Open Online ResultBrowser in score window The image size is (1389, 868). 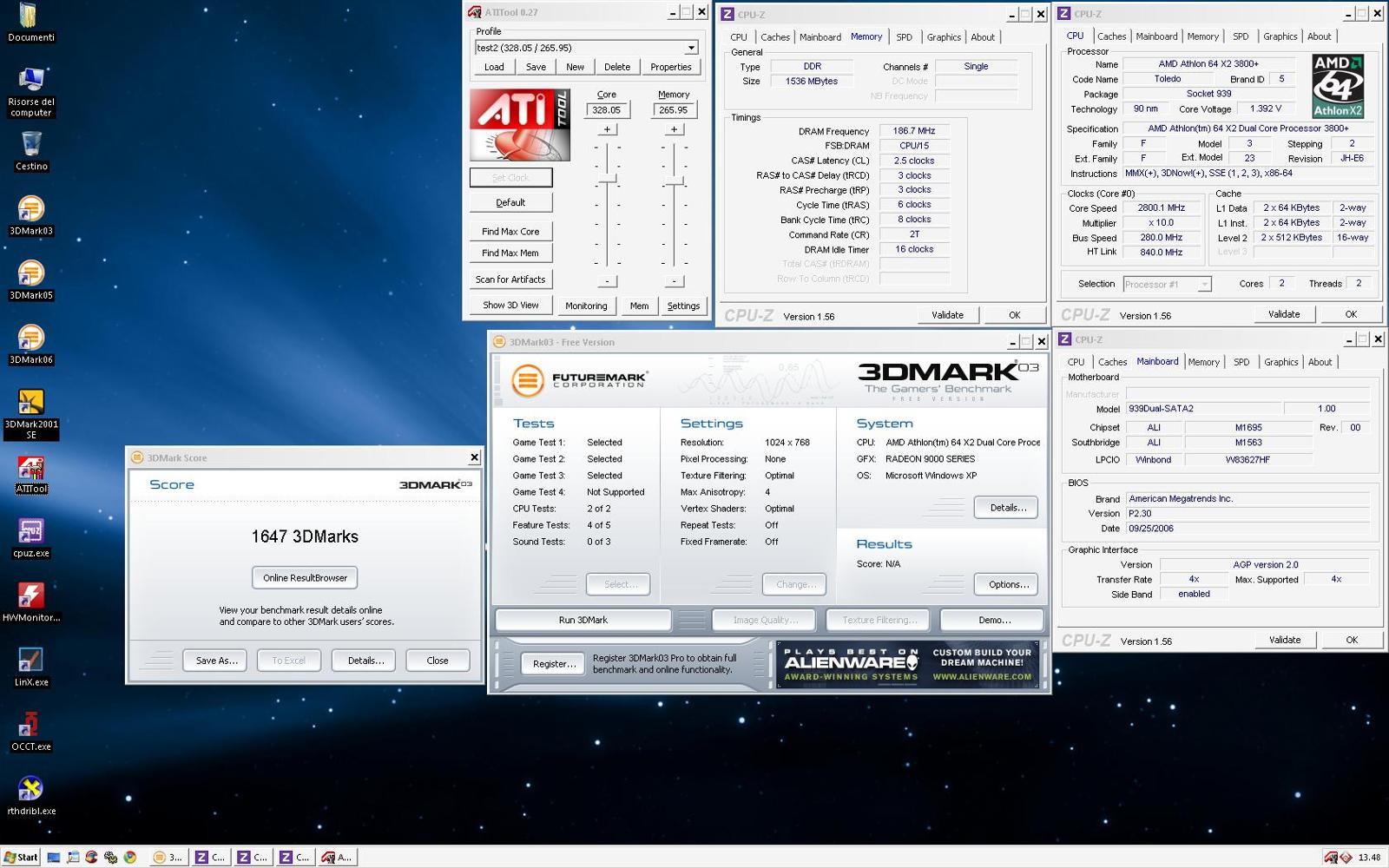[305, 578]
